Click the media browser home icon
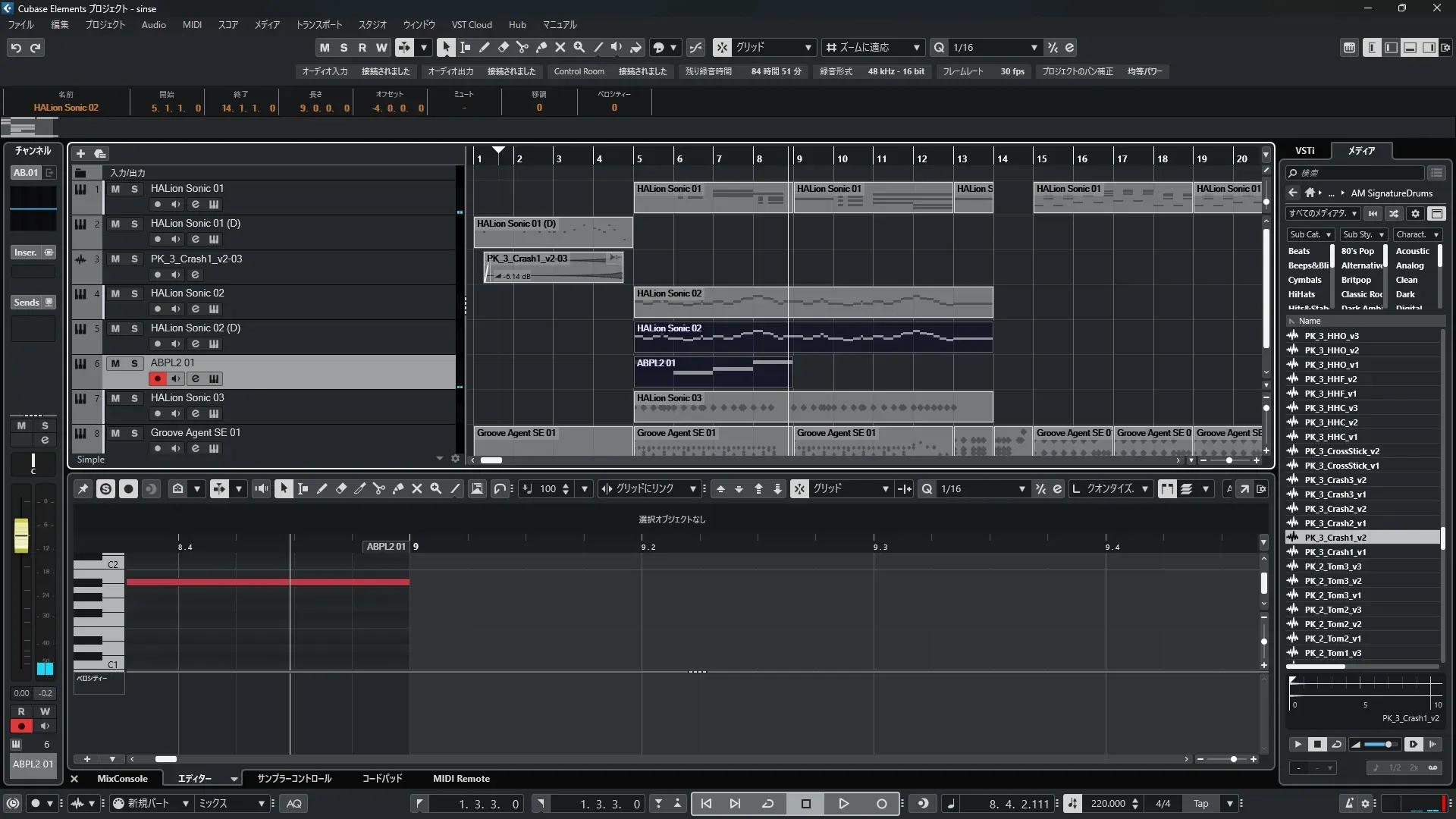Screen dimensions: 1456x819 [x=1310, y=193]
